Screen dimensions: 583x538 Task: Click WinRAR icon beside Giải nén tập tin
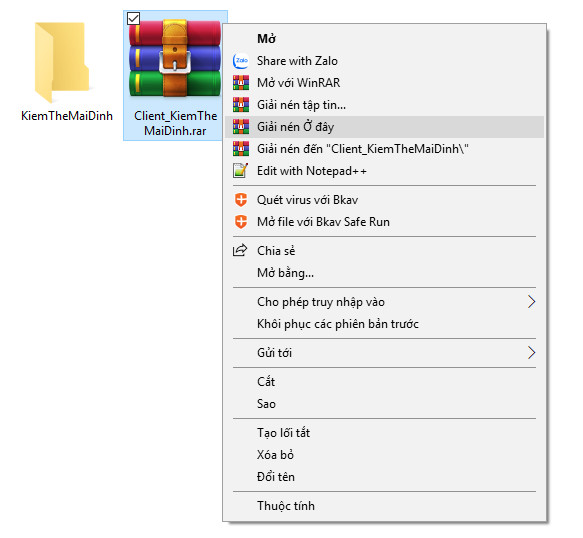(x=241, y=105)
